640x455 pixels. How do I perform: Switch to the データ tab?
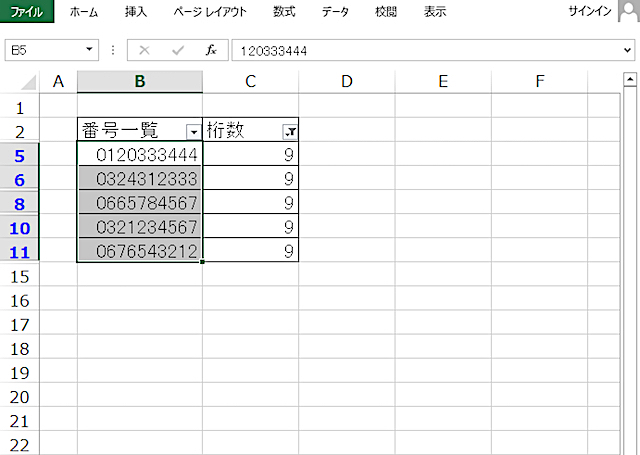click(335, 12)
